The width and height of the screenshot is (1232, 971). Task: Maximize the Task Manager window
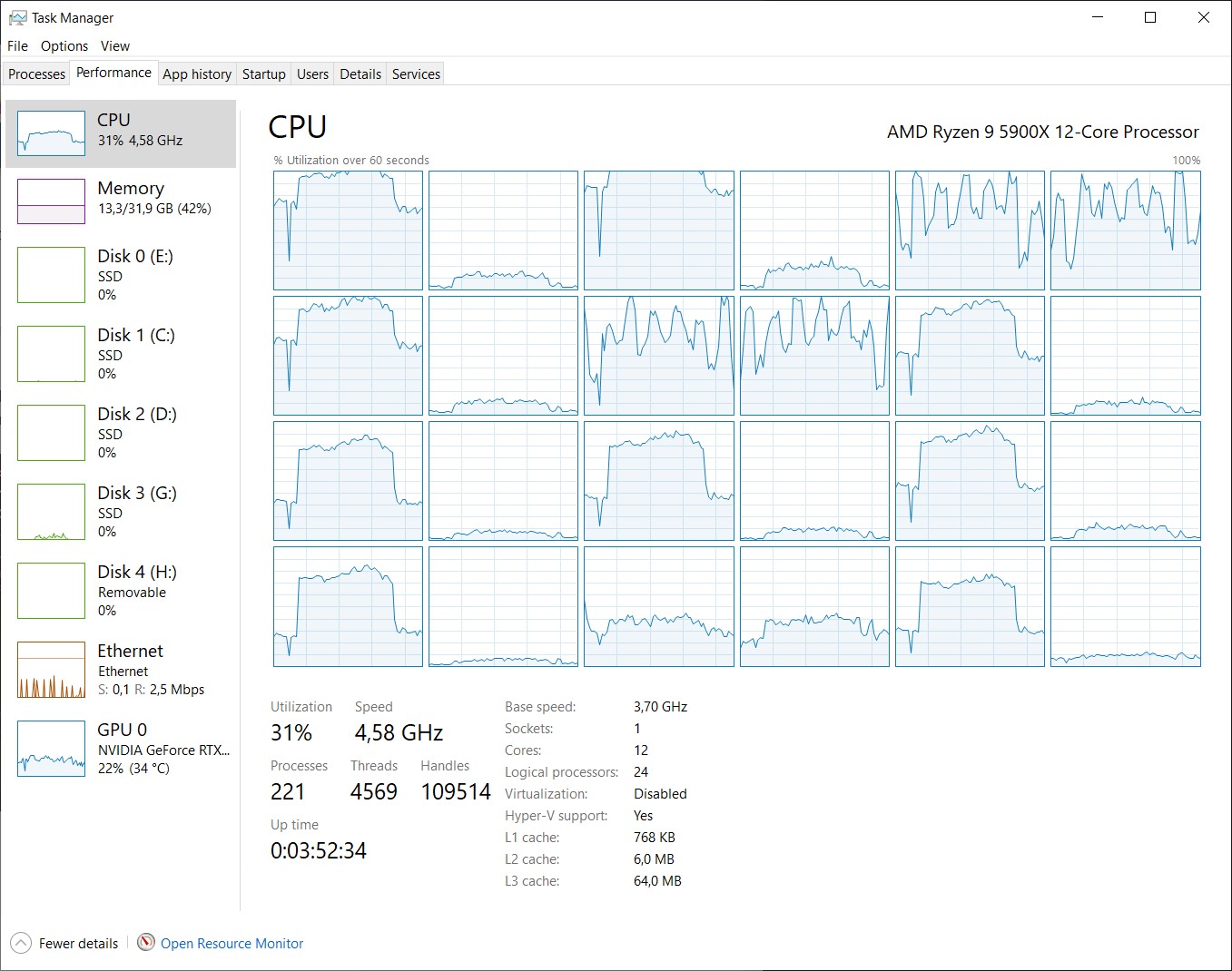click(x=1150, y=17)
